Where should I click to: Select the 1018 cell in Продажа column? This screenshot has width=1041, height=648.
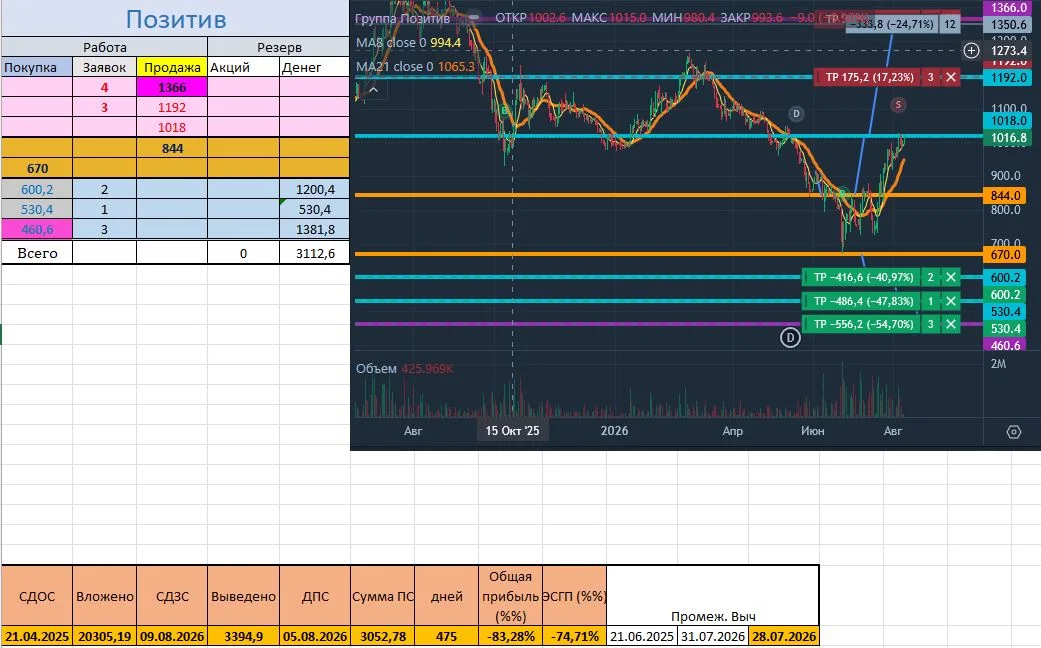click(x=172, y=127)
